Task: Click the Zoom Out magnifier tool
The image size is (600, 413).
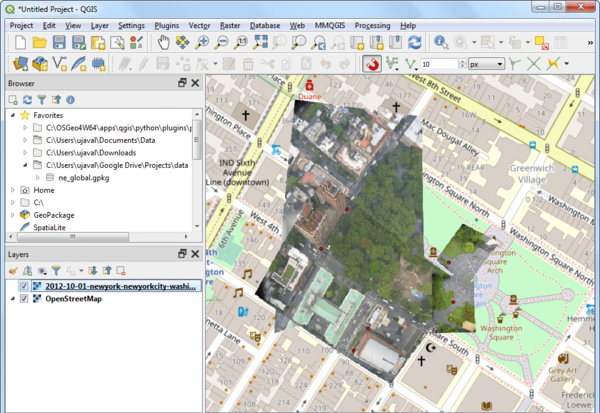Action: (x=221, y=42)
